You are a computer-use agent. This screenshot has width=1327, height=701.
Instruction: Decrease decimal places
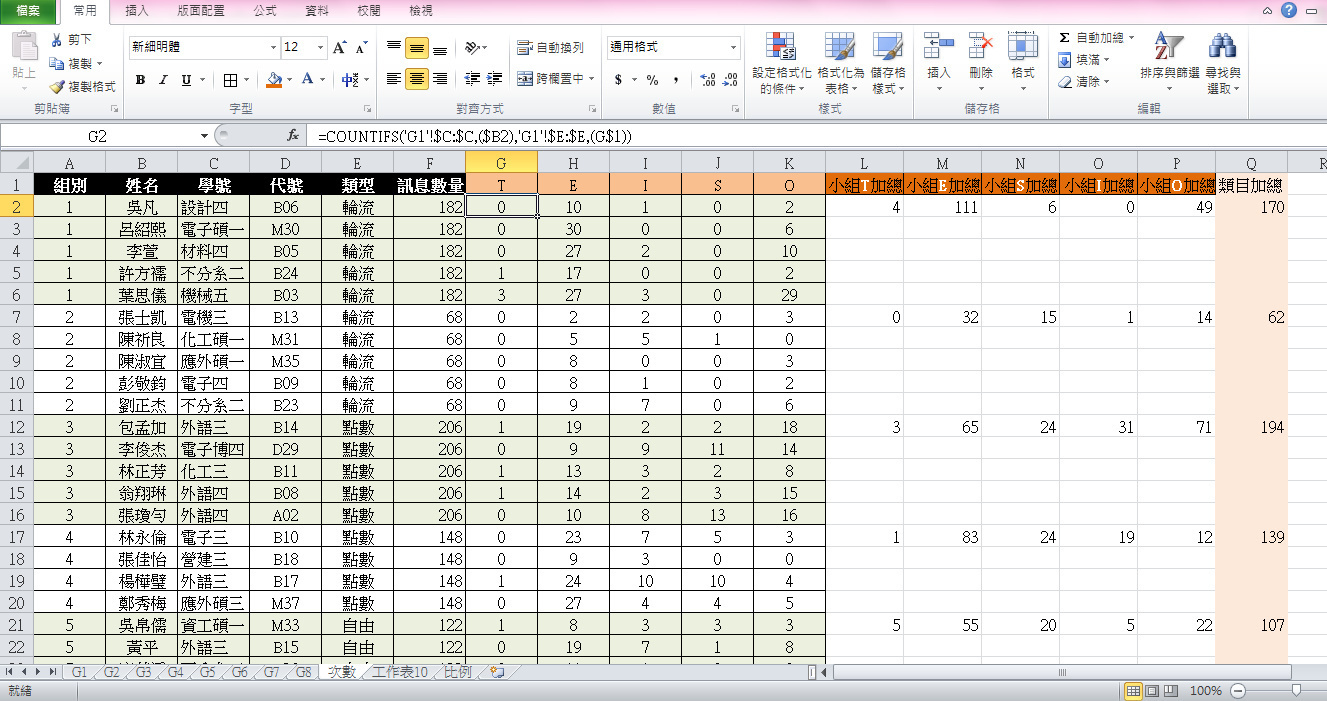731,79
